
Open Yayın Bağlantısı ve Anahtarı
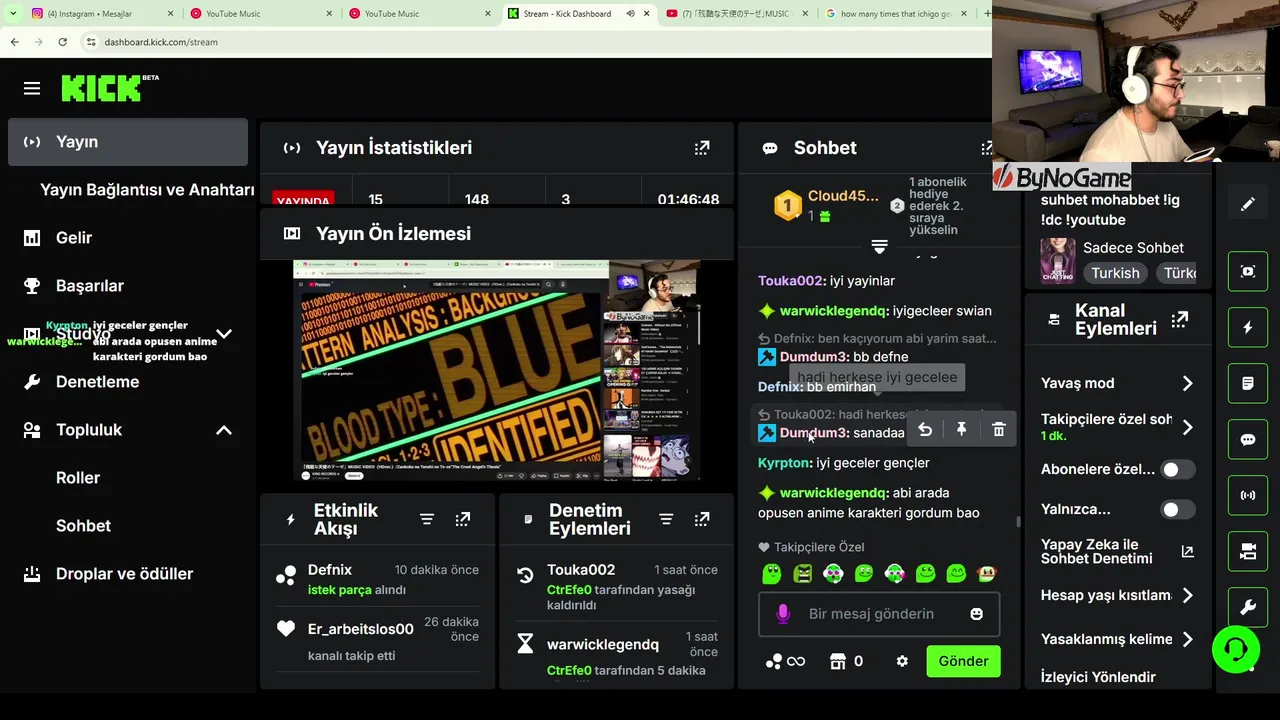(x=147, y=190)
